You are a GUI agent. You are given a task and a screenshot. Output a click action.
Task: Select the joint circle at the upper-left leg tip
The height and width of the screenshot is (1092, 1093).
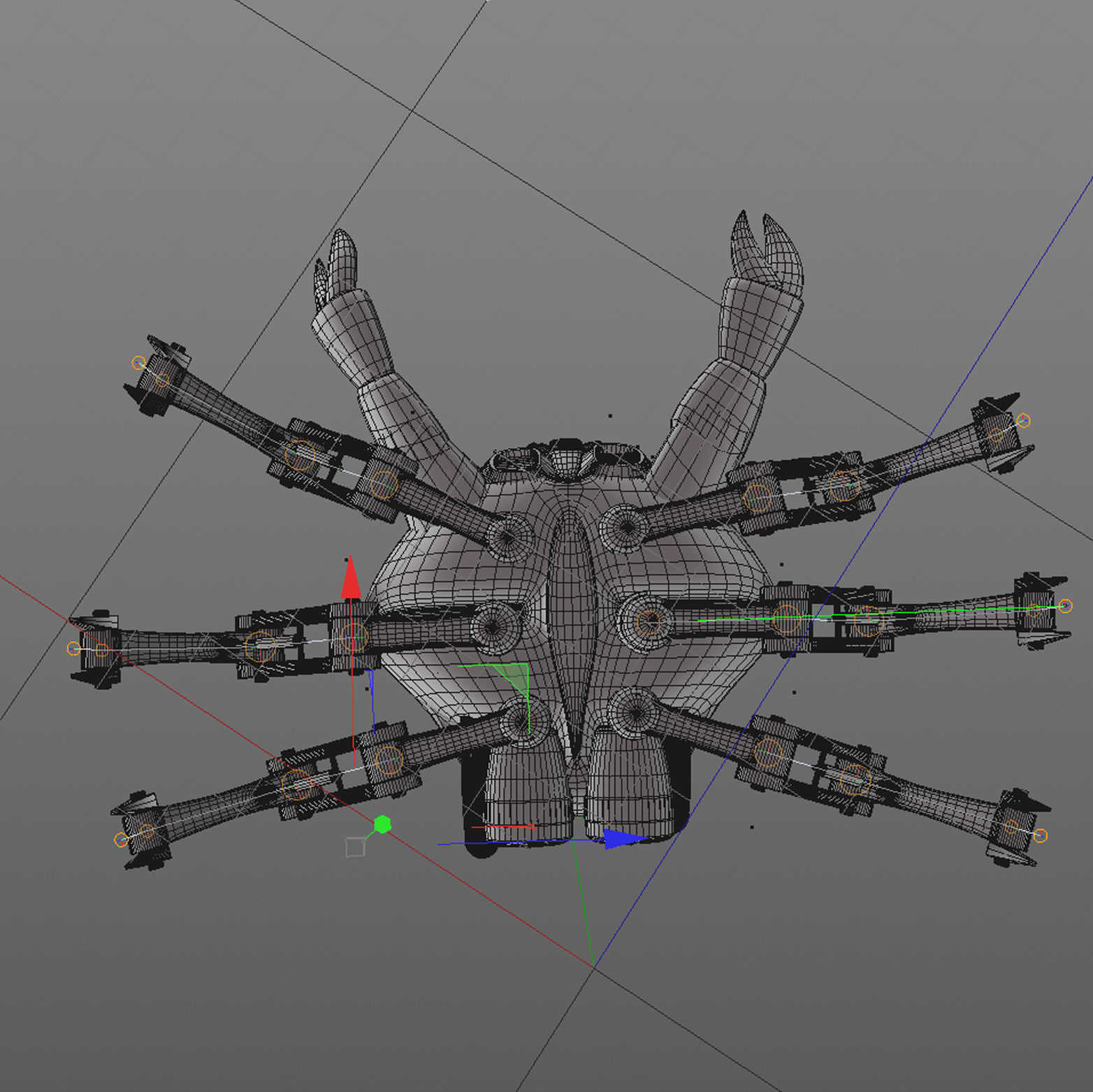coord(138,363)
